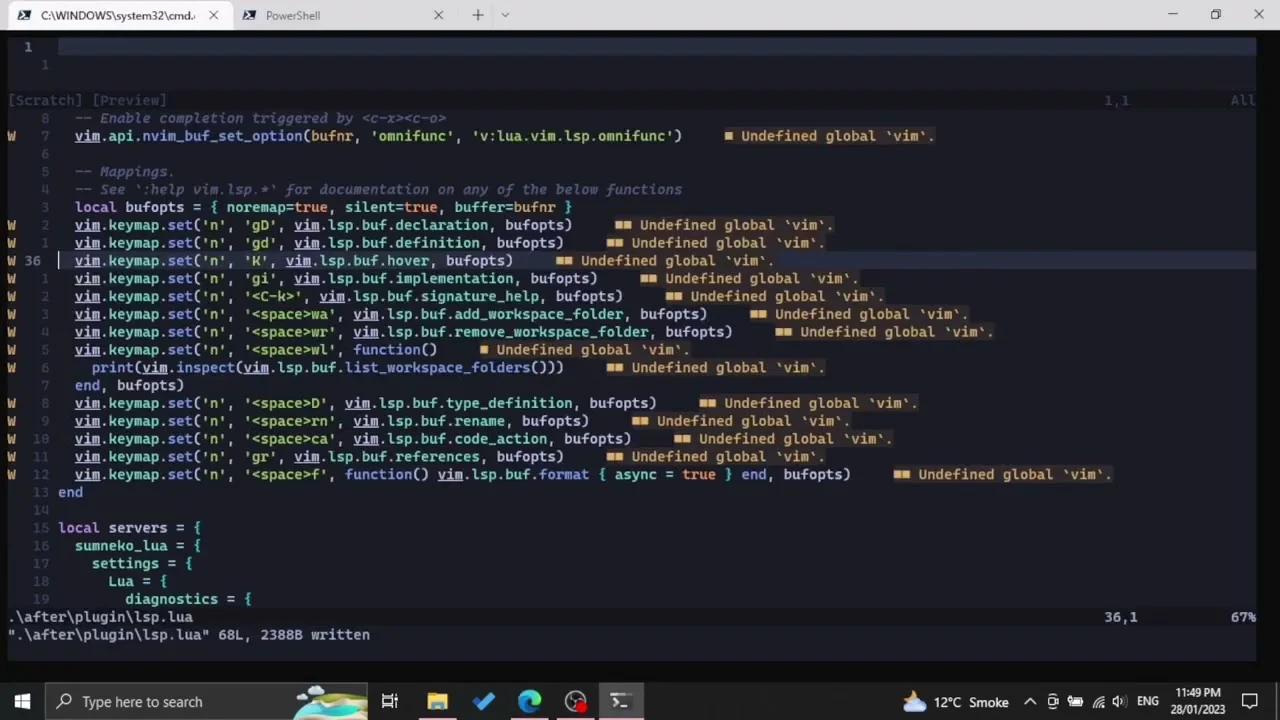Click the ENG language indicator
Image resolution: width=1280 pixels, height=720 pixels.
click(1147, 701)
